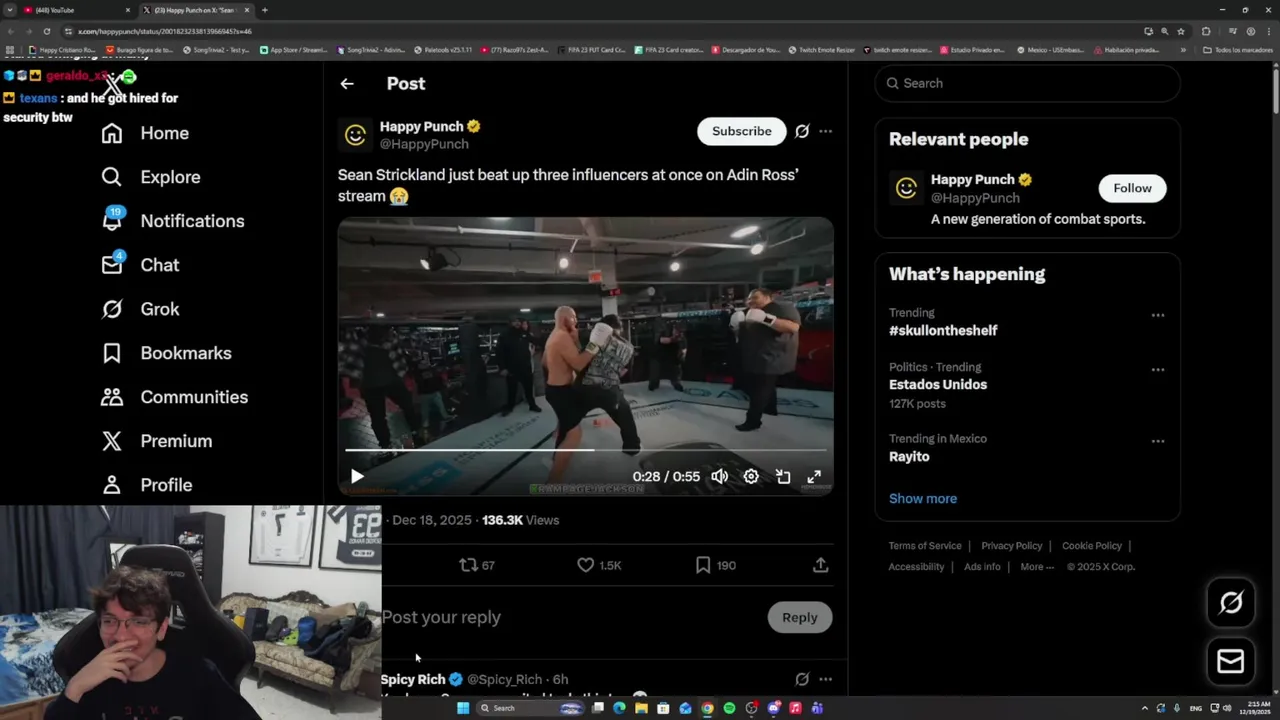Viewport: 1280px width, 720px height.
Task: Open Bookmarks from the sidebar
Action: pos(166,353)
